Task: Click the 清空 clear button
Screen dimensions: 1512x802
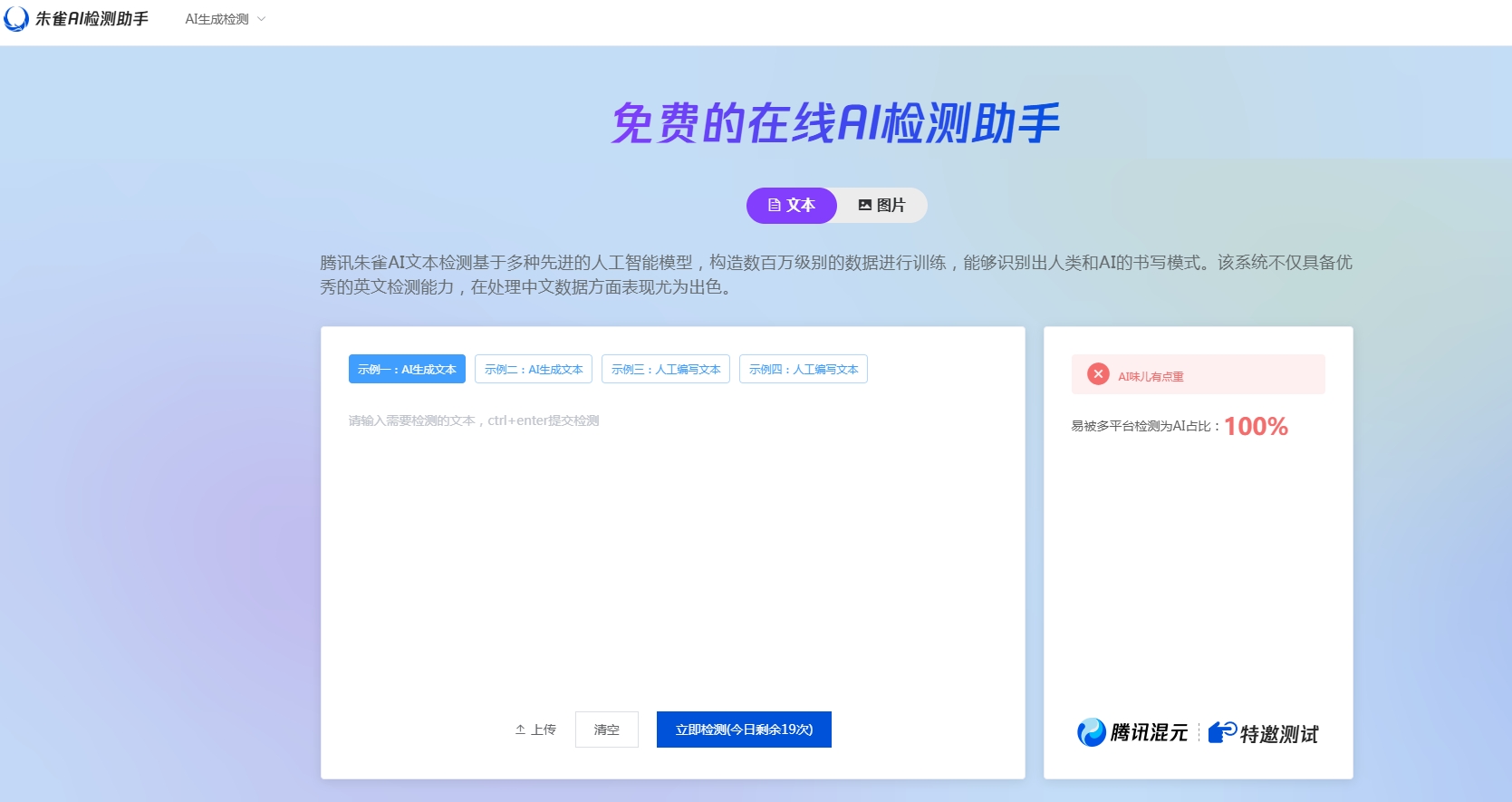Action: [607, 730]
